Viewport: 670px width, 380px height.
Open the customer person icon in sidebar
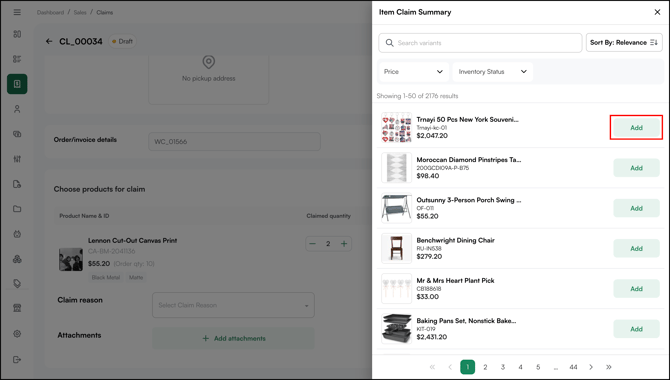point(17,109)
